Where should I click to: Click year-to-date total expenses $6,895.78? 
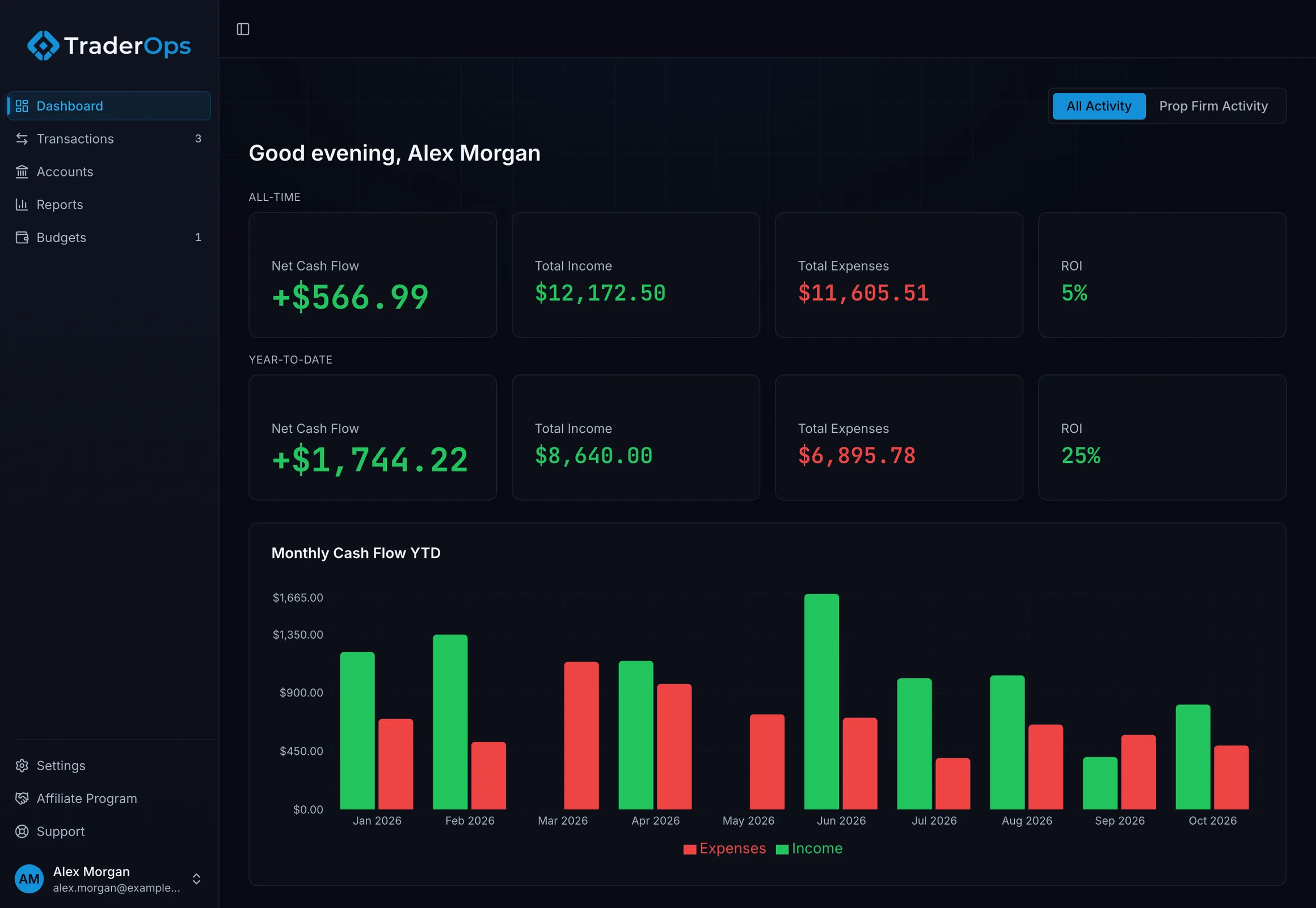point(857,457)
